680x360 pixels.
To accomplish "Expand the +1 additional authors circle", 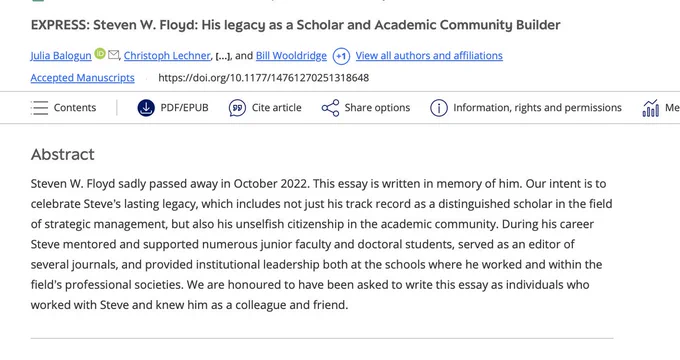I will coord(341,56).
